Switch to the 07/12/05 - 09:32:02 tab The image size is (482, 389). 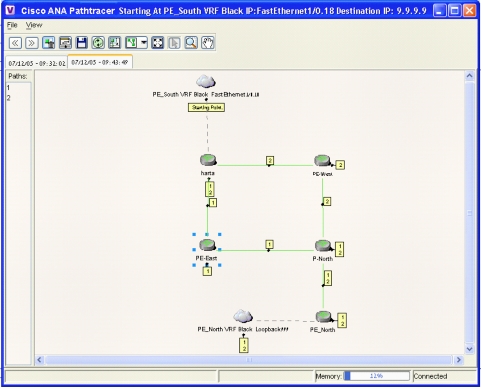[37, 63]
